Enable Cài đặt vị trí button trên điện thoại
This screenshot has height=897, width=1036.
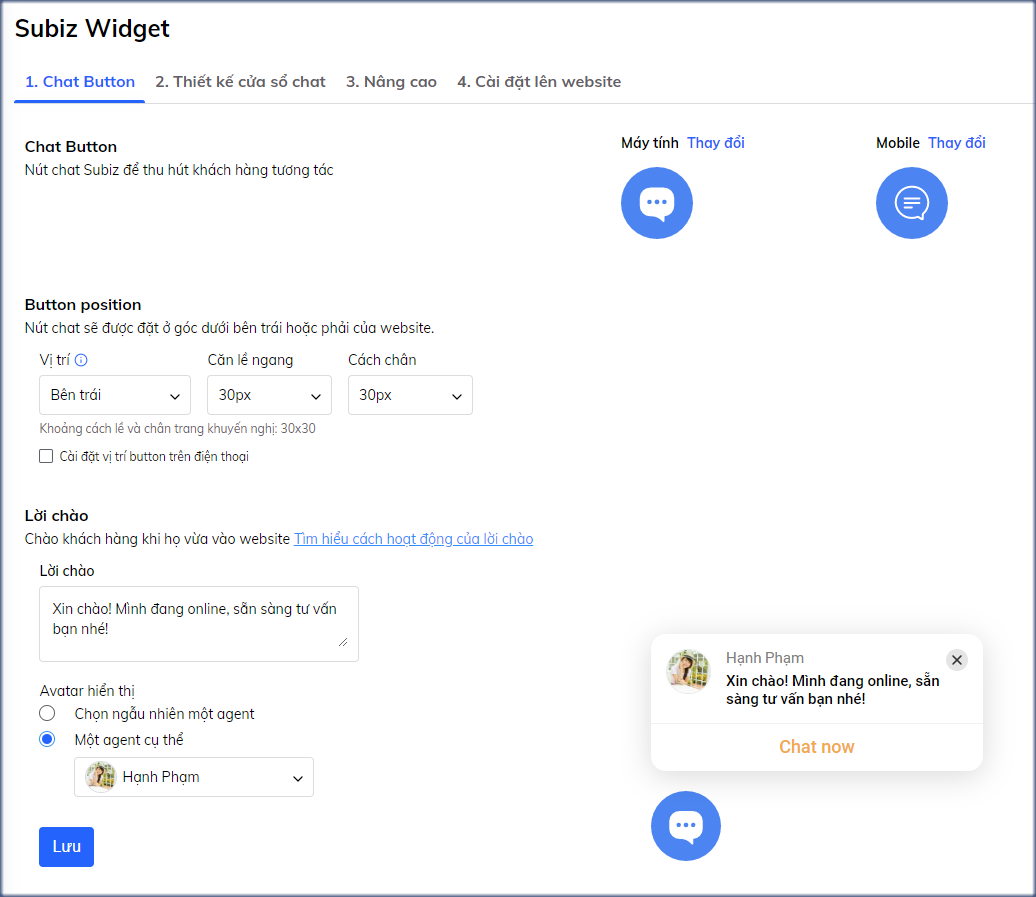pos(45,455)
